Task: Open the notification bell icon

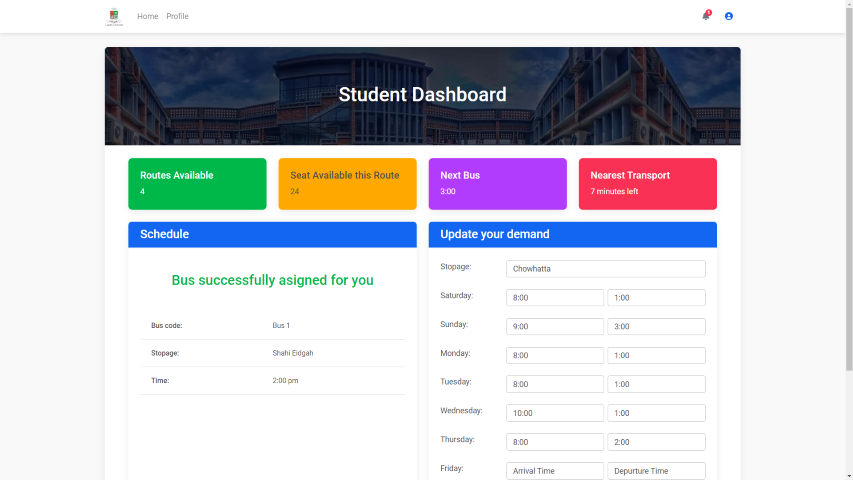Action: [706, 16]
